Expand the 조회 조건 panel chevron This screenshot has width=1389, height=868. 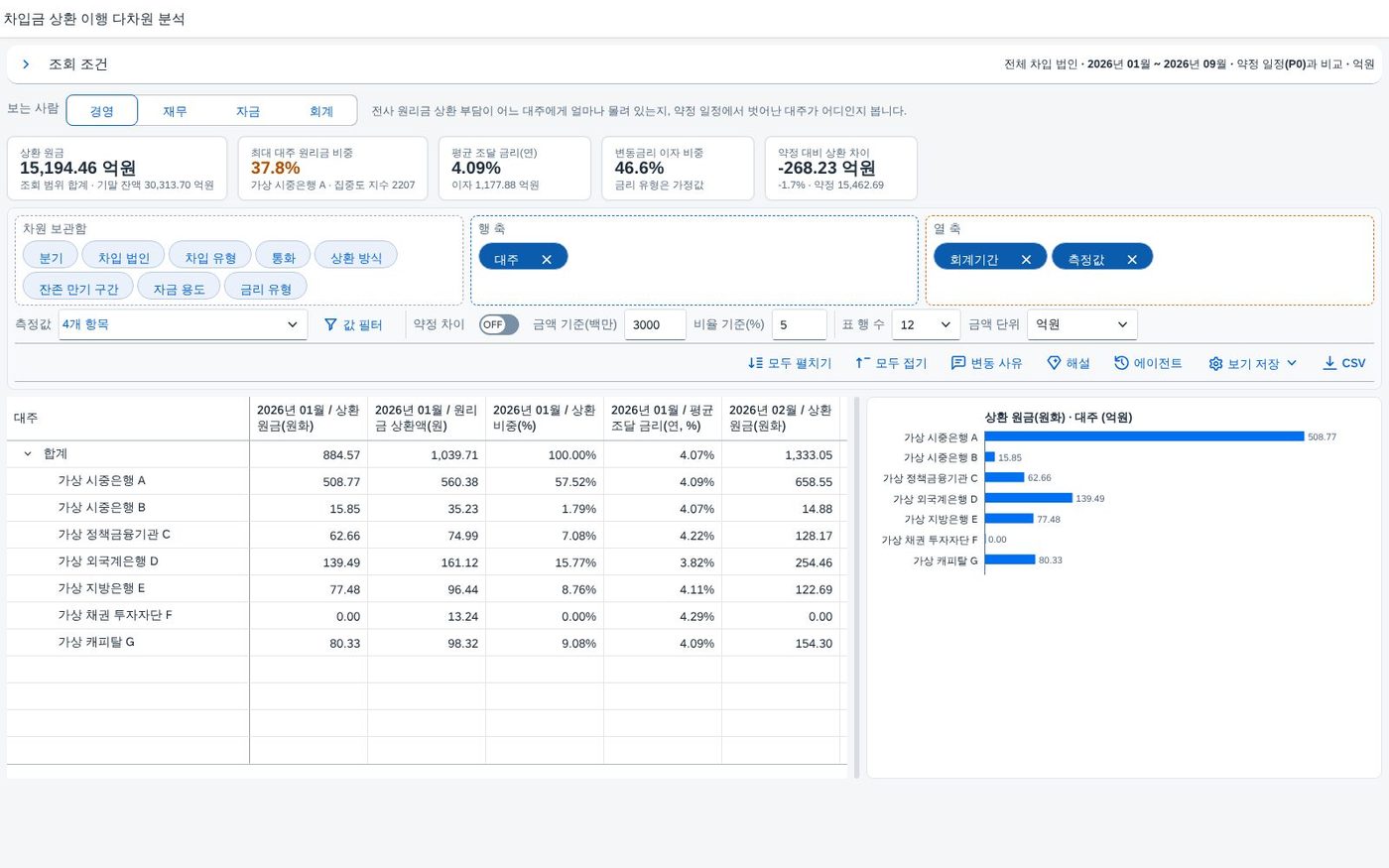point(26,64)
